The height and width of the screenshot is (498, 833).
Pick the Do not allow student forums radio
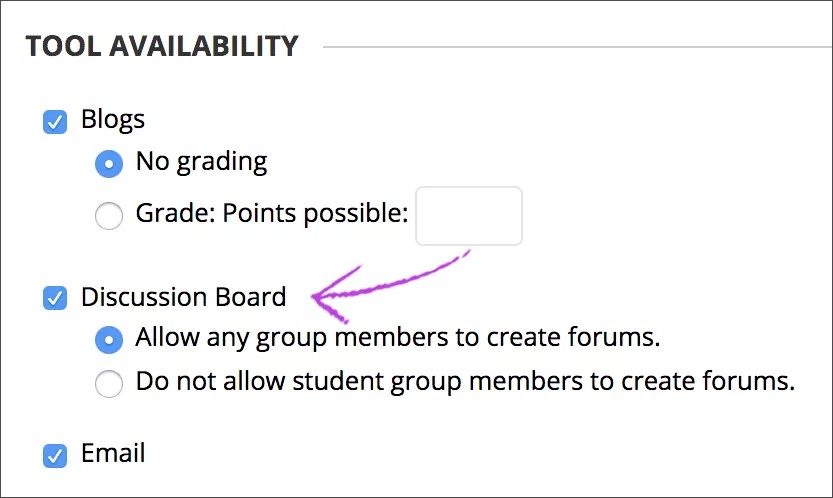pyautogui.click(x=109, y=383)
